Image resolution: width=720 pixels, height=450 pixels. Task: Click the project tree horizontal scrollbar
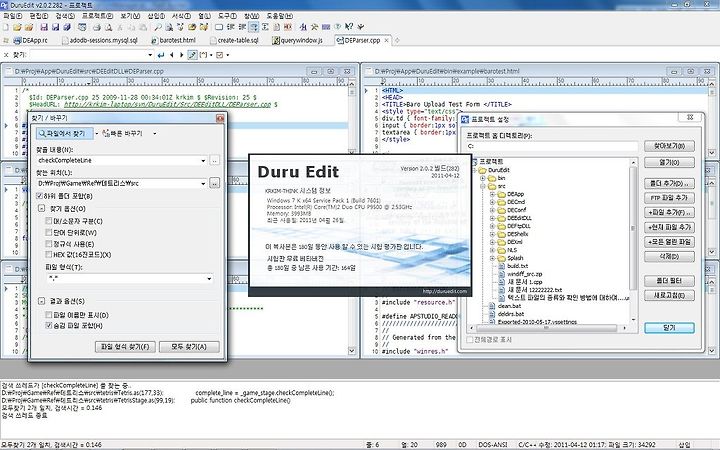point(546,328)
